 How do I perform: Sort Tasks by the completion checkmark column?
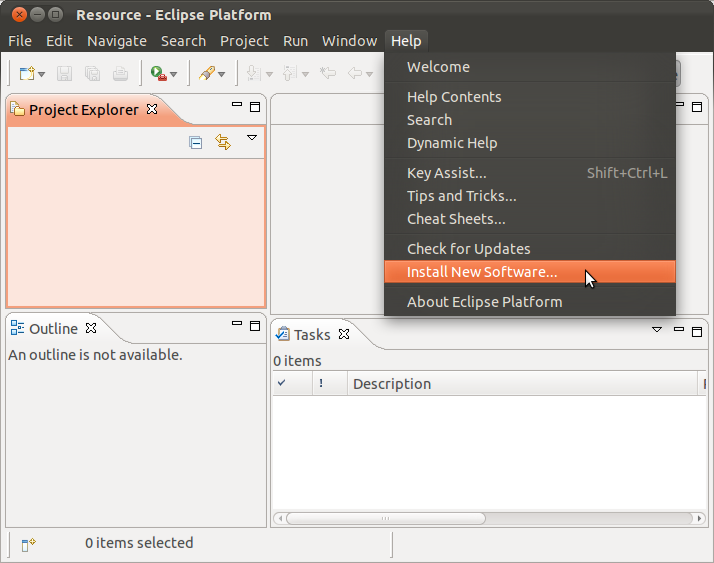pyautogui.click(x=292, y=383)
